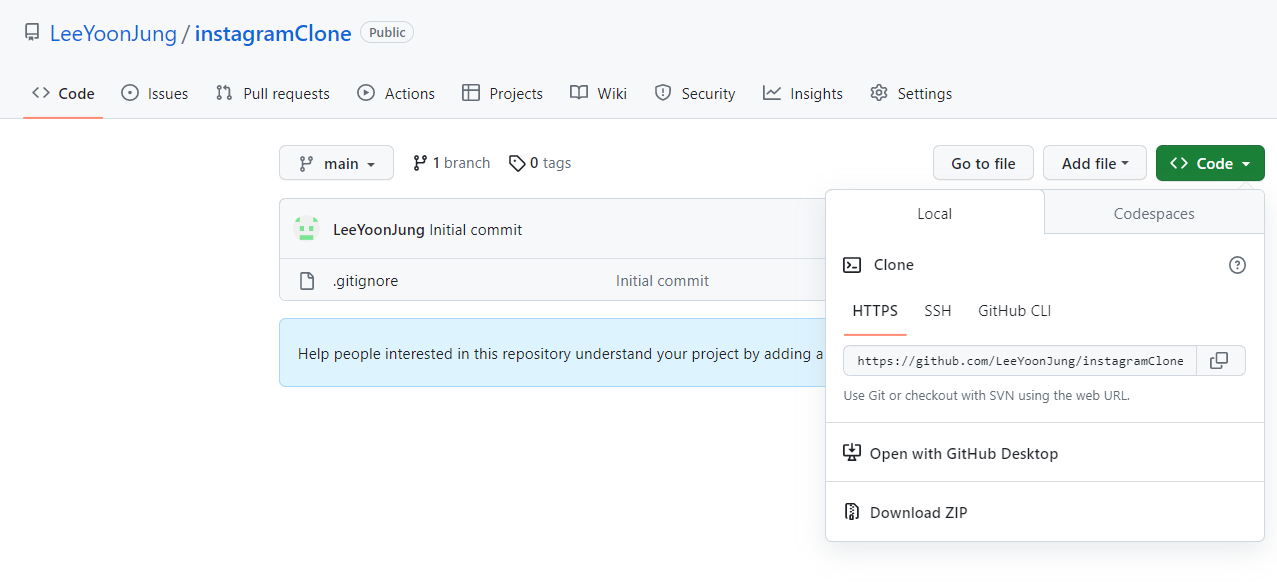View the Insights tab
This screenshot has width=1277, height=585.
pos(803,93)
